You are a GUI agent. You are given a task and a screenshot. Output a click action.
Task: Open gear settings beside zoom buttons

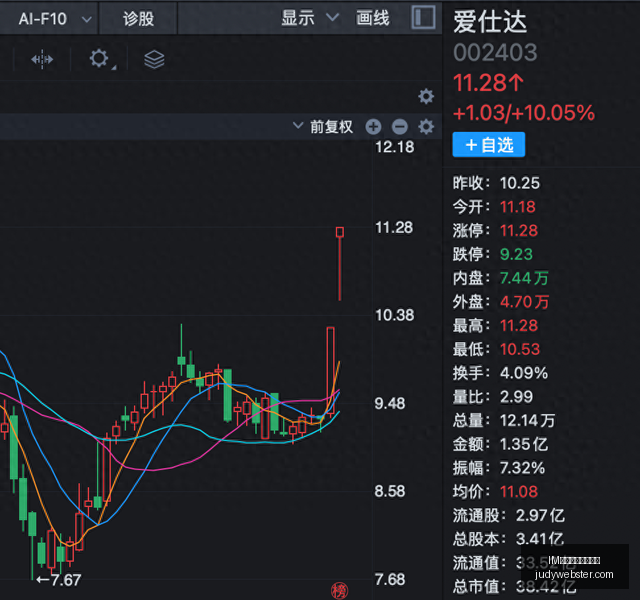coord(426,127)
